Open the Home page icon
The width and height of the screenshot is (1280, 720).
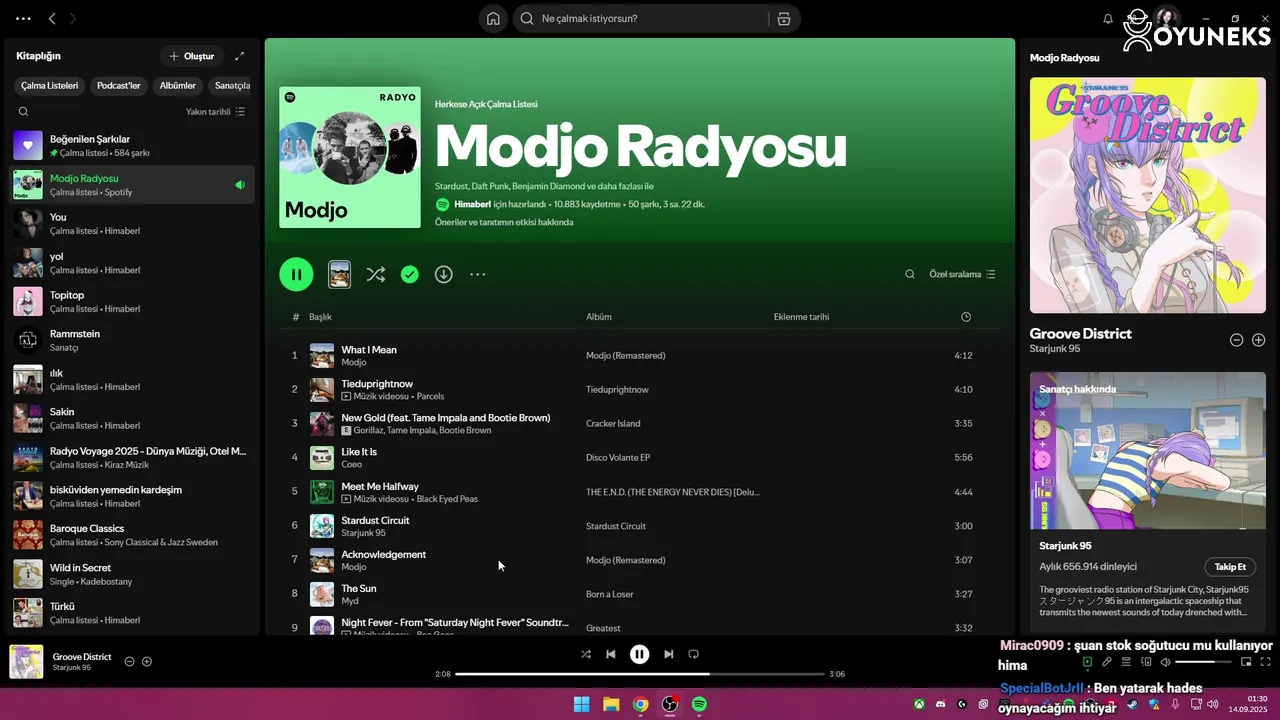click(493, 19)
